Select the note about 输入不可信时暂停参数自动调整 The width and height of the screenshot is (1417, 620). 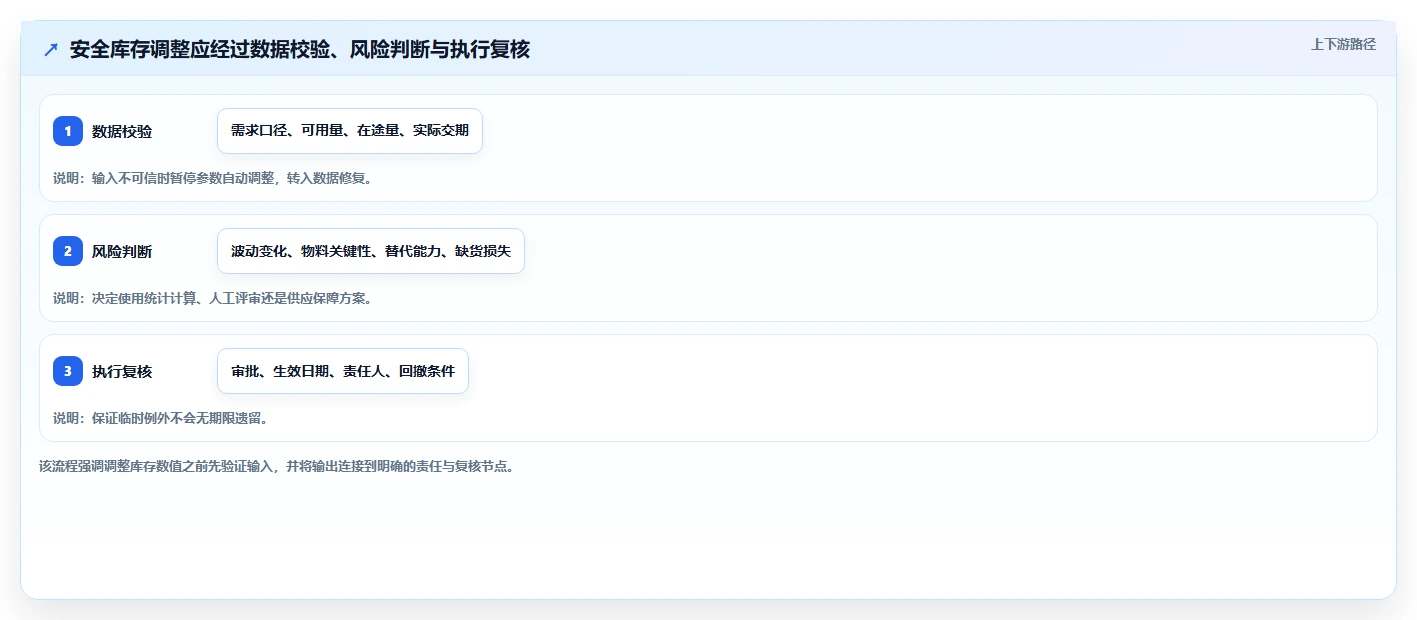click(212, 178)
